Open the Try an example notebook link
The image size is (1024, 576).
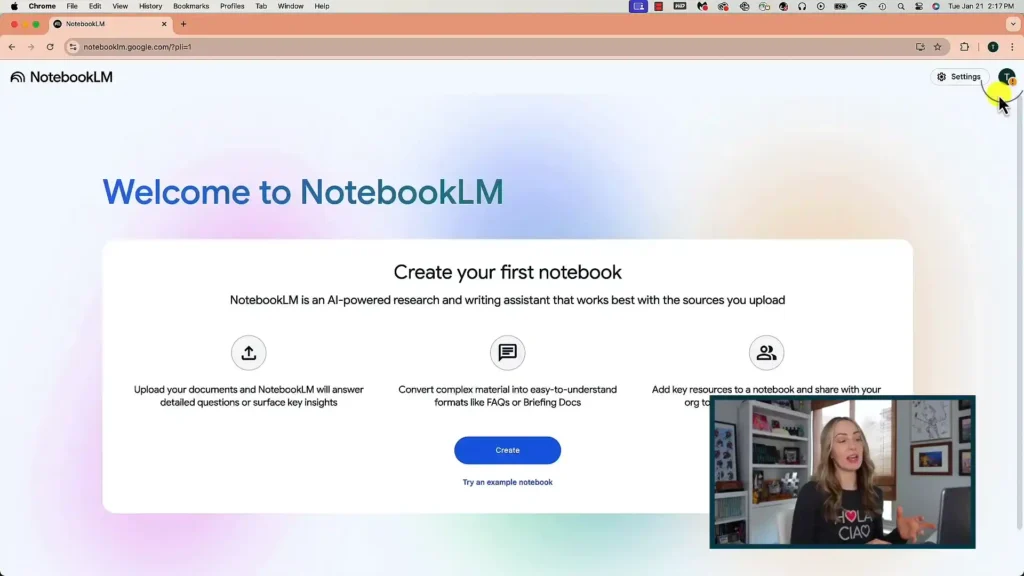coord(507,482)
